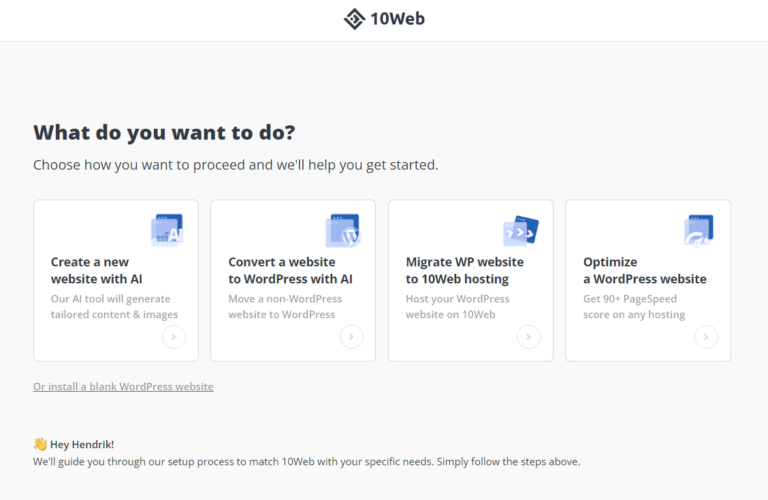Click the waving hand emoji by Hey Hendrik
768x500 pixels.
click(40, 444)
